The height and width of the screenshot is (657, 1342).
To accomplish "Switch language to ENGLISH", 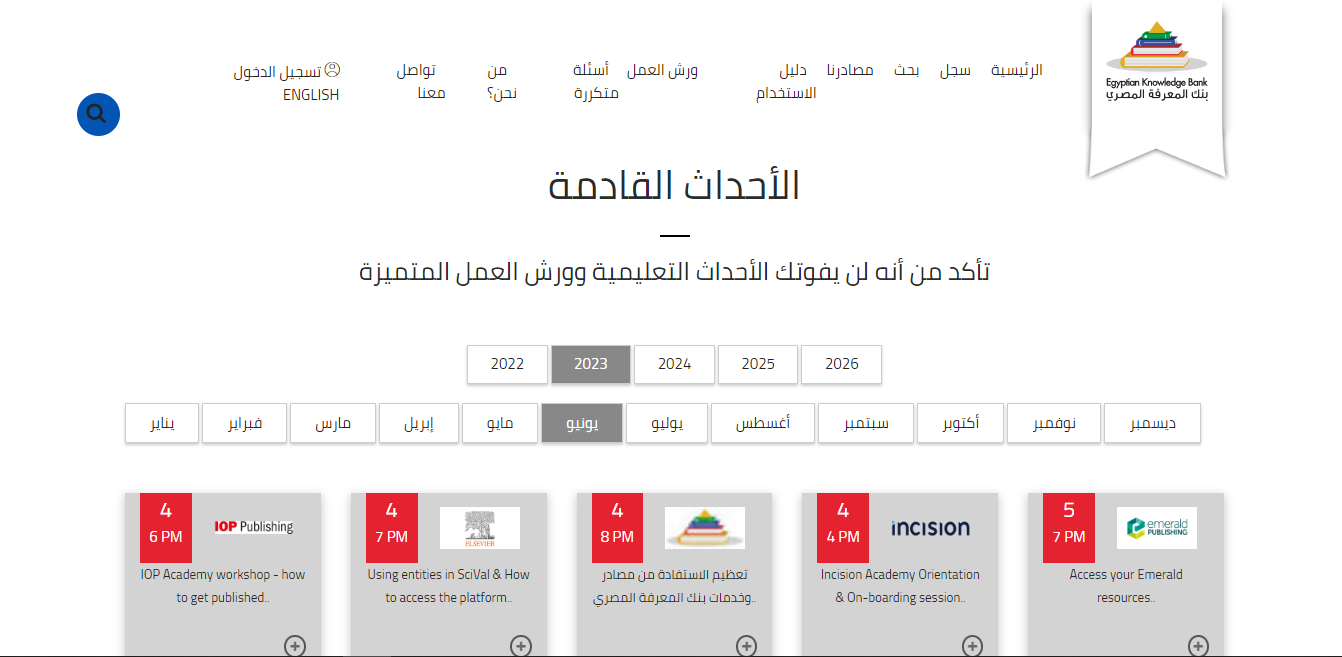I will point(311,95).
